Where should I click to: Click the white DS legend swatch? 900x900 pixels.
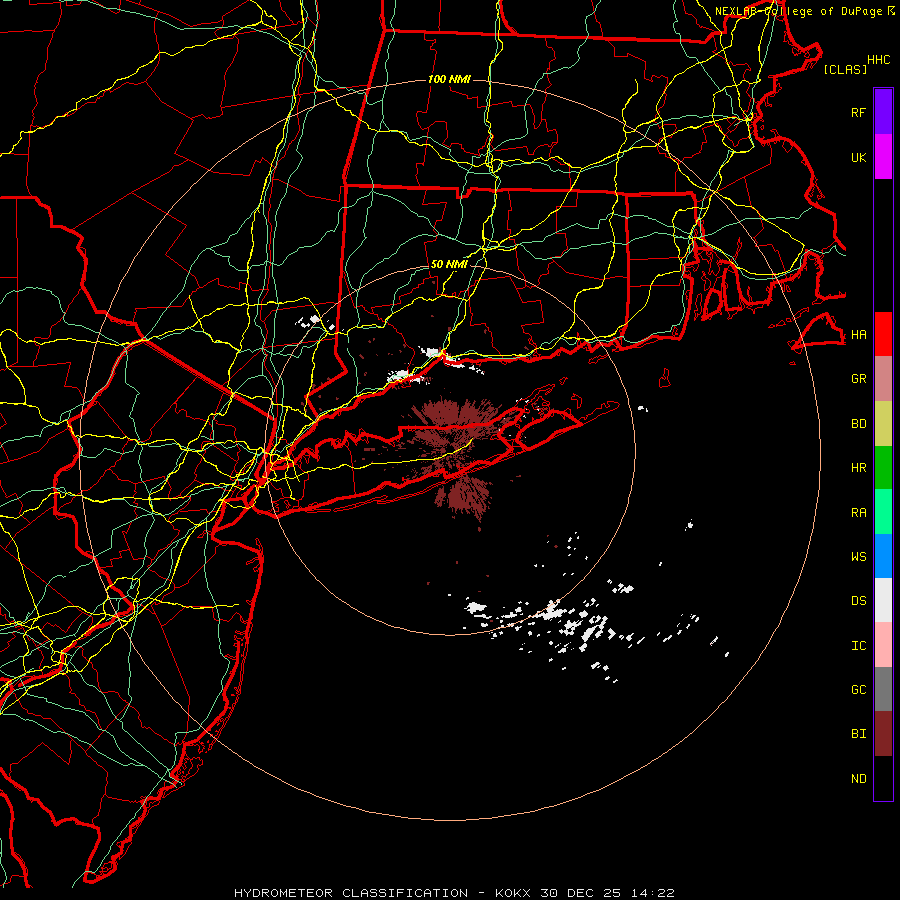click(x=883, y=600)
